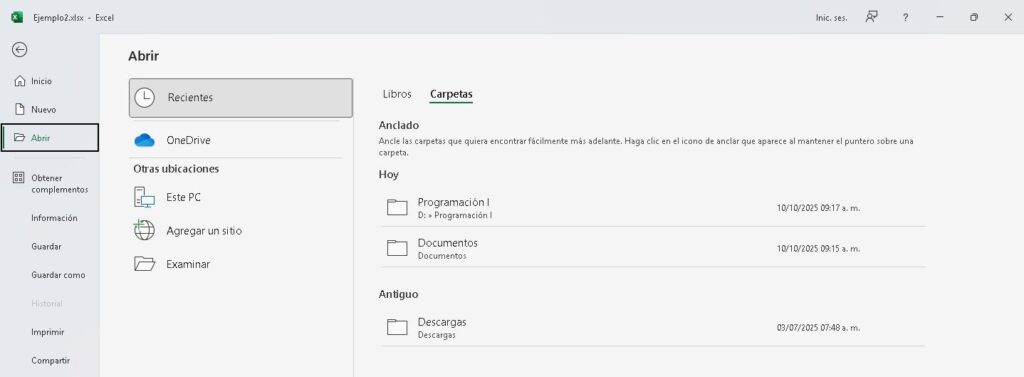
Task: Open the Programación I folder name
Action: 454,203
